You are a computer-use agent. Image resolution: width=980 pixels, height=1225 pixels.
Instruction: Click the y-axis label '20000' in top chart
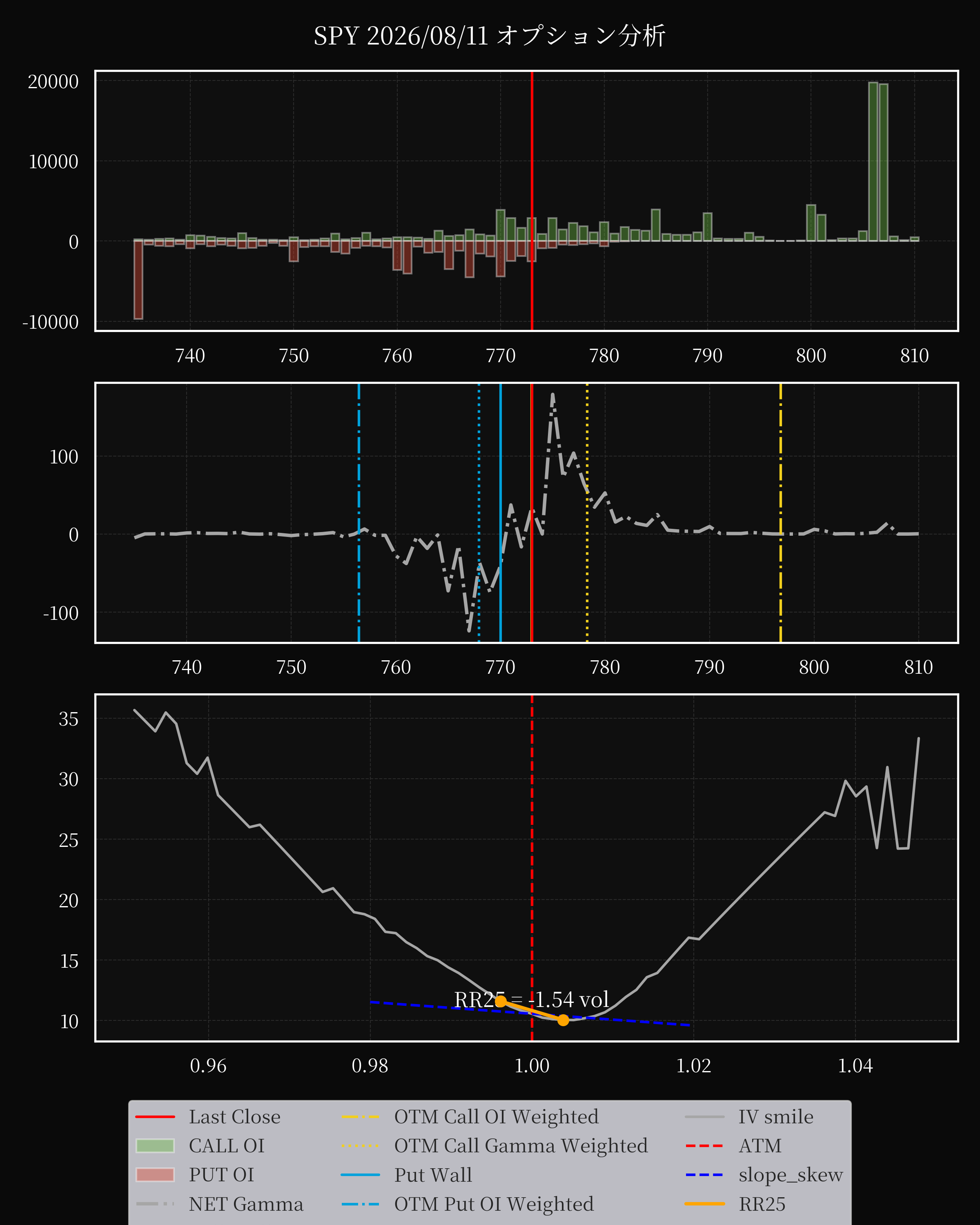click(53, 82)
